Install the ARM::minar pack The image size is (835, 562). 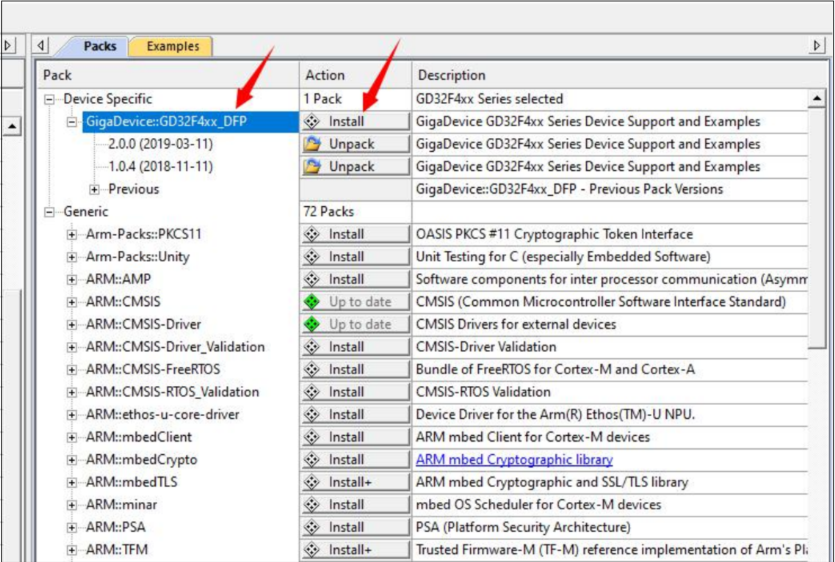(x=356, y=504)
